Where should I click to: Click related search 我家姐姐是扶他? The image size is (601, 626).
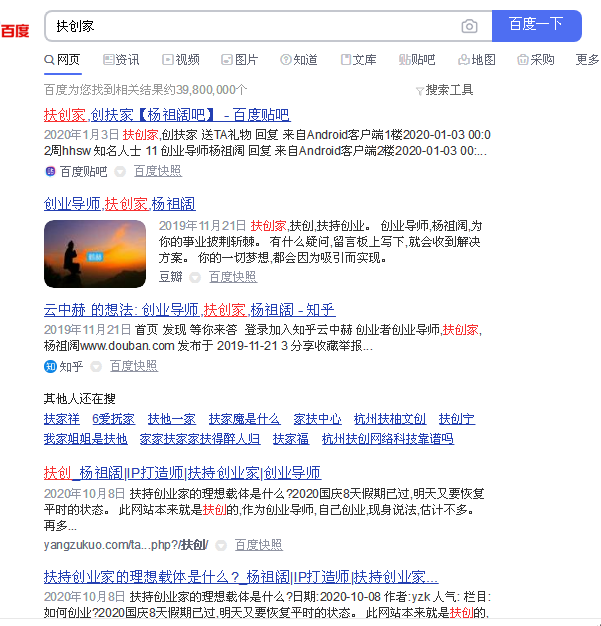pos(86,439)
